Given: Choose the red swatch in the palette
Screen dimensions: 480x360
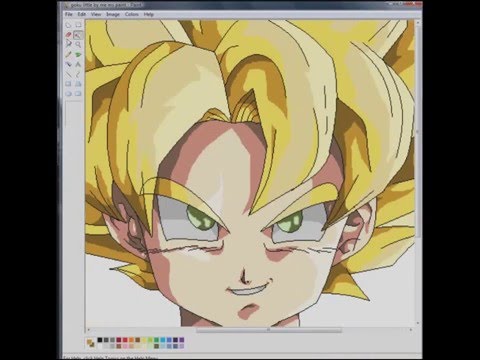Looking at the screenshot, I should (x=125, y=340).
